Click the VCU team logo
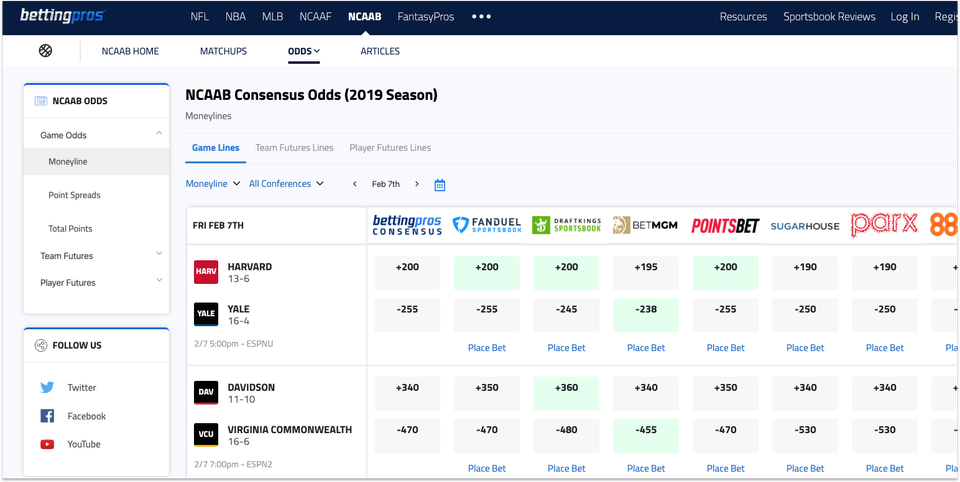Image resolution: width=960 pixels, height=482 pixels. coord(206,435)
